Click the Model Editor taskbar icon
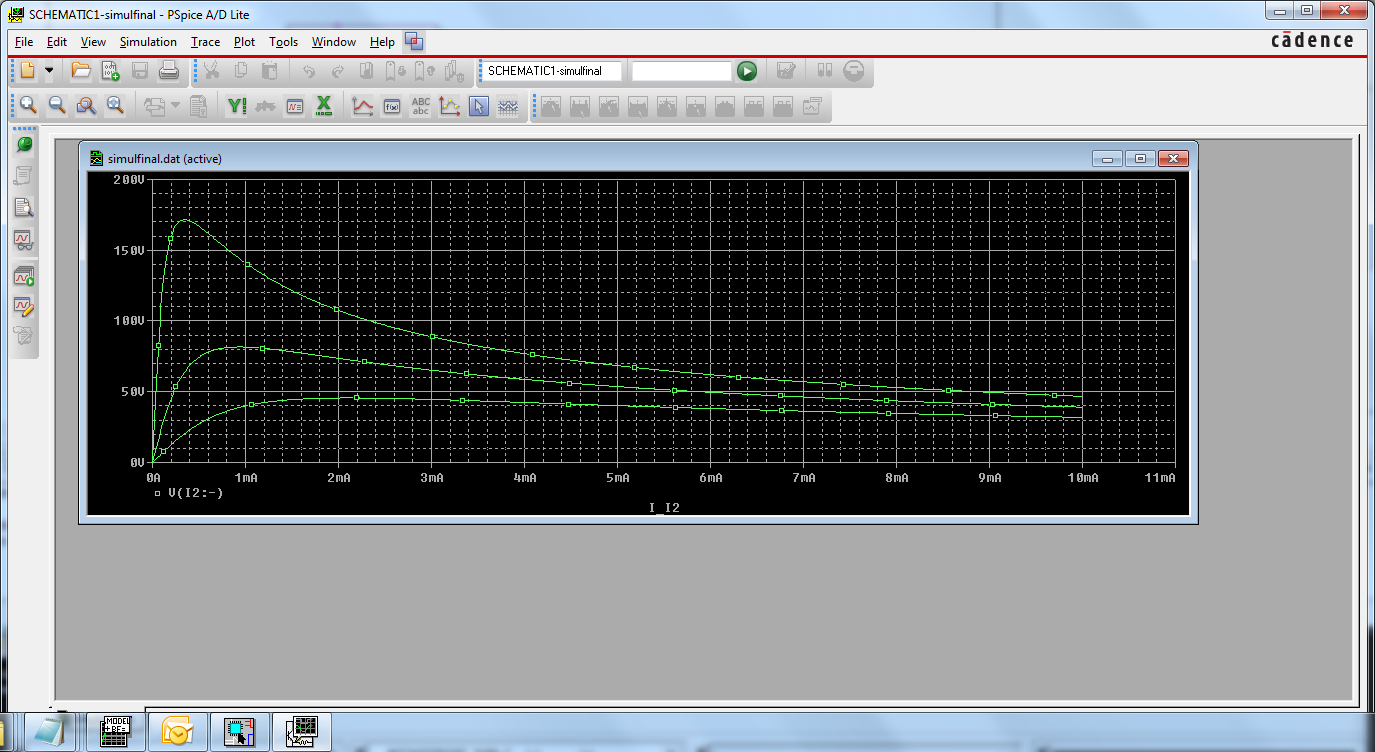Screen dimensions: 1375x752 click(116, 731)
